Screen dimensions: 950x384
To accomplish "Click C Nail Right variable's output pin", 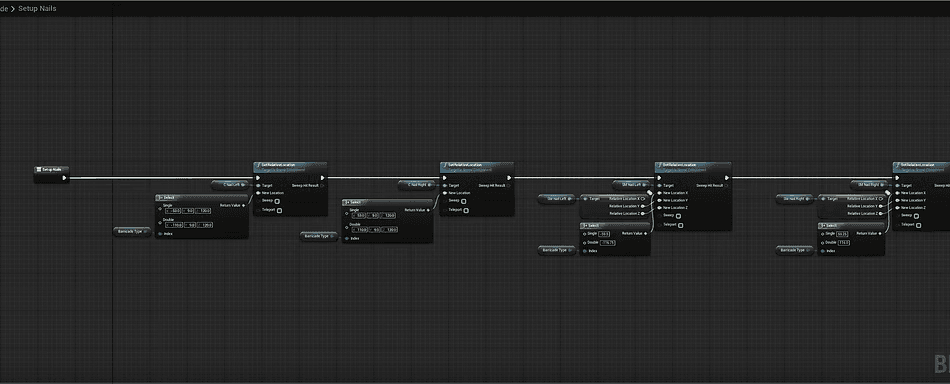I will pos(430,185).
